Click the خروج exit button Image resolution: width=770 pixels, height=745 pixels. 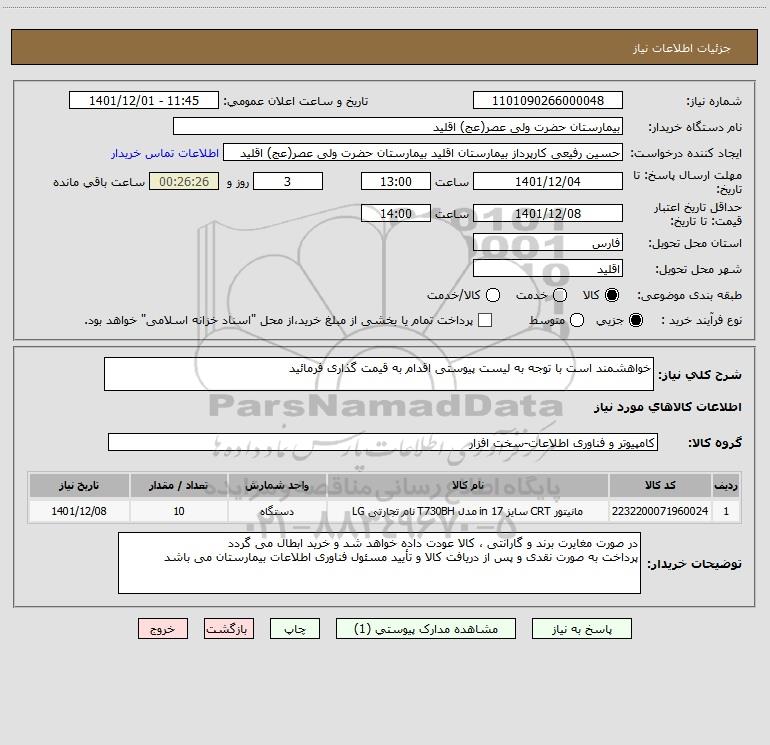163,629
